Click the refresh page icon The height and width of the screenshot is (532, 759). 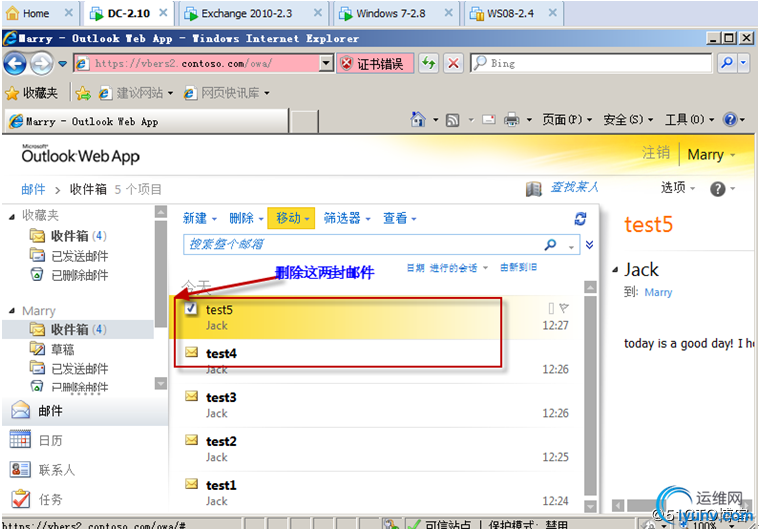429,63
